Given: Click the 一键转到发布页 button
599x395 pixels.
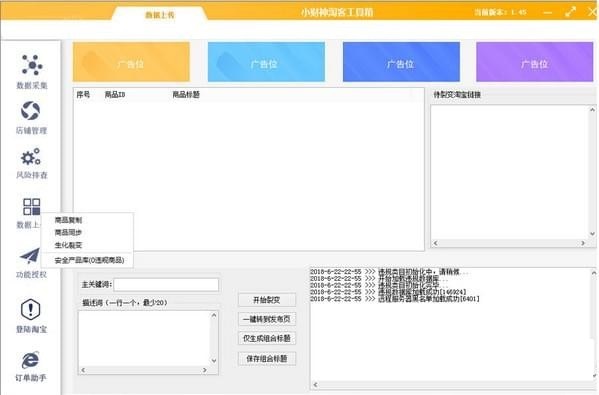Looking at the screenshot, I should [267, 319].
